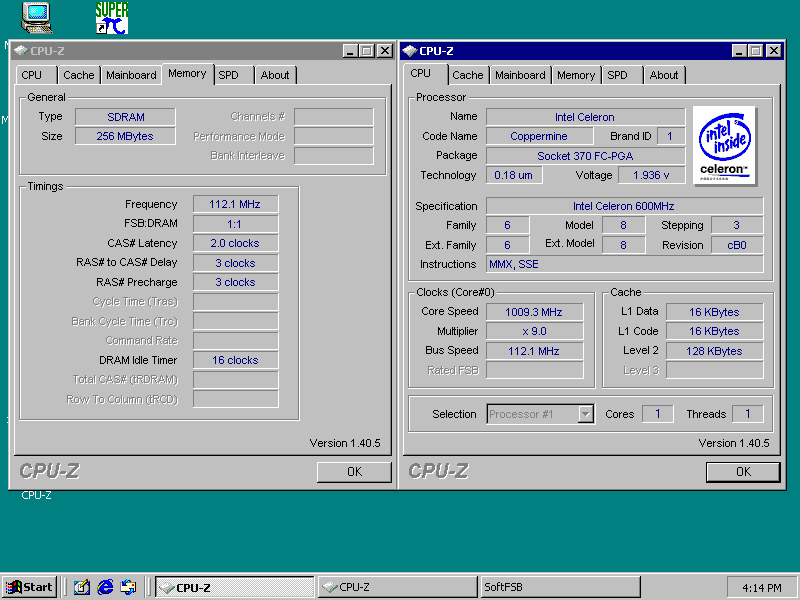Click the Bus Speed 112.1 MHz value

[534, 351]
